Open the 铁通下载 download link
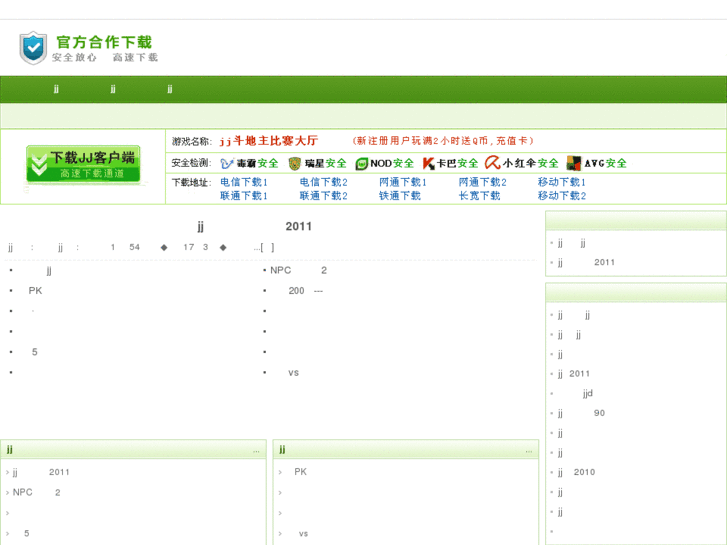 [400, 196]
